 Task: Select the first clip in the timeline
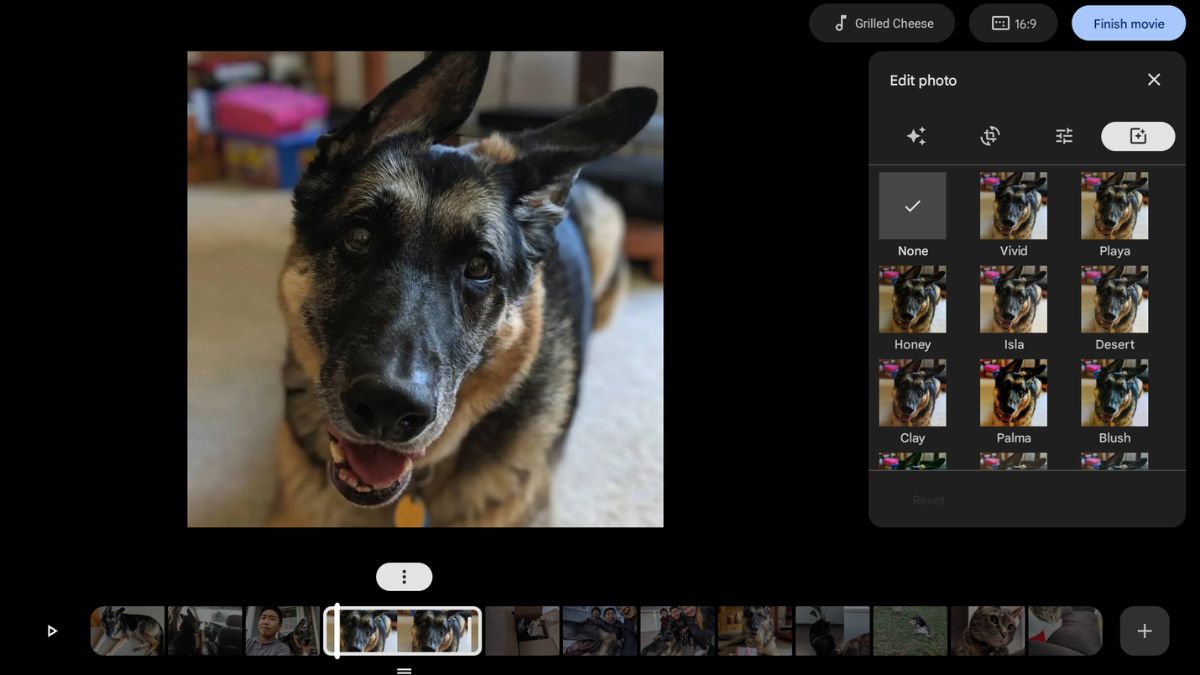pos(127,630)
